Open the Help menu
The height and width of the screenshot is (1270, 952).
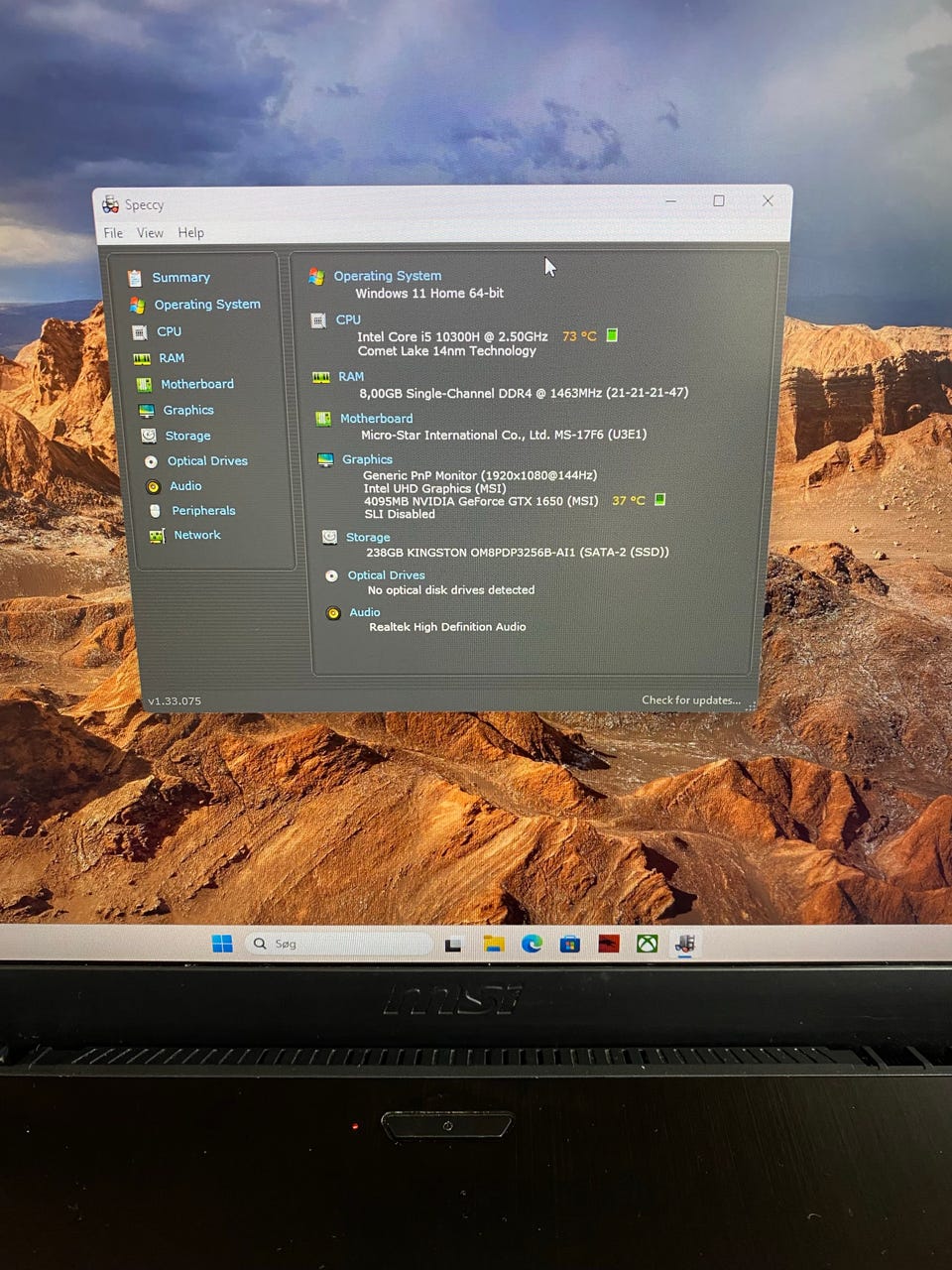[x=191, y=233]
